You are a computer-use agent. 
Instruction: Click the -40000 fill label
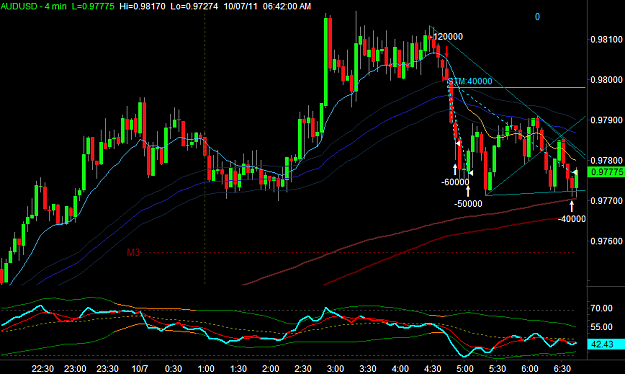pyautogui.click(x=572, y=219)
